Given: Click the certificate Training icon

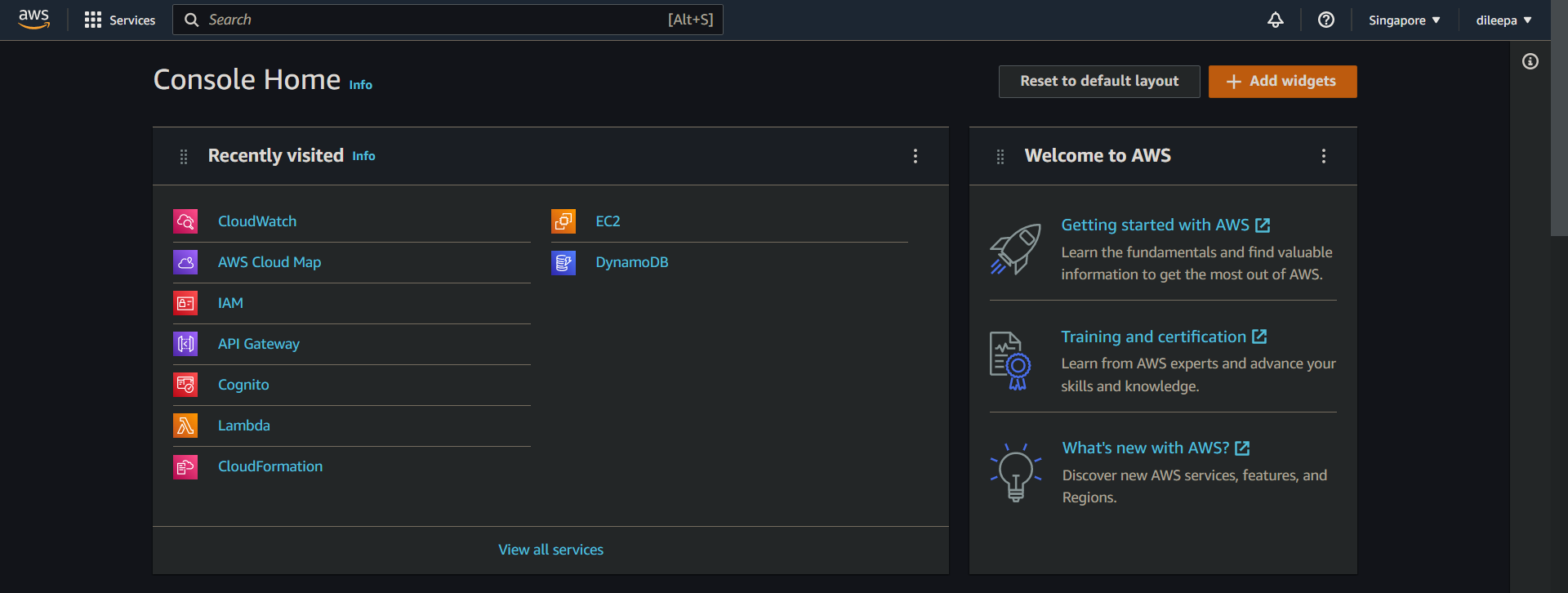Looking at the screenshot, I should coord(1010,361).
